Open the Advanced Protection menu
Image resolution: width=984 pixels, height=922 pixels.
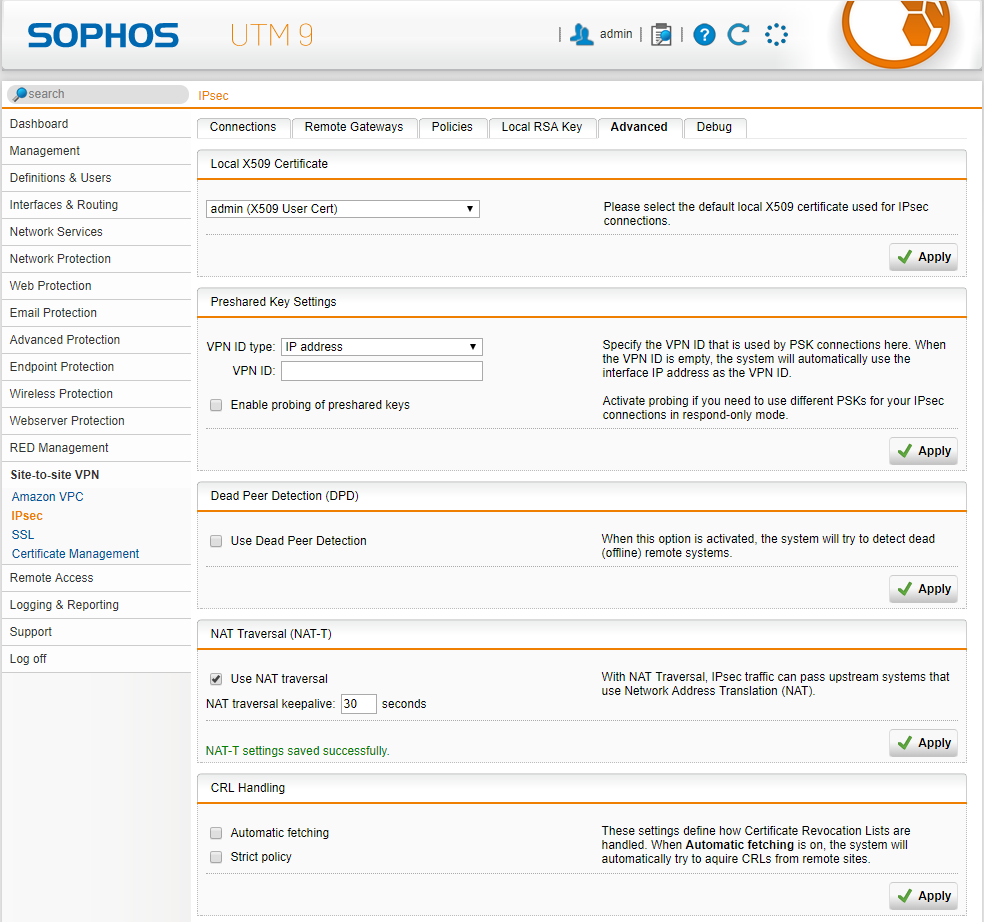coord(97,340)
